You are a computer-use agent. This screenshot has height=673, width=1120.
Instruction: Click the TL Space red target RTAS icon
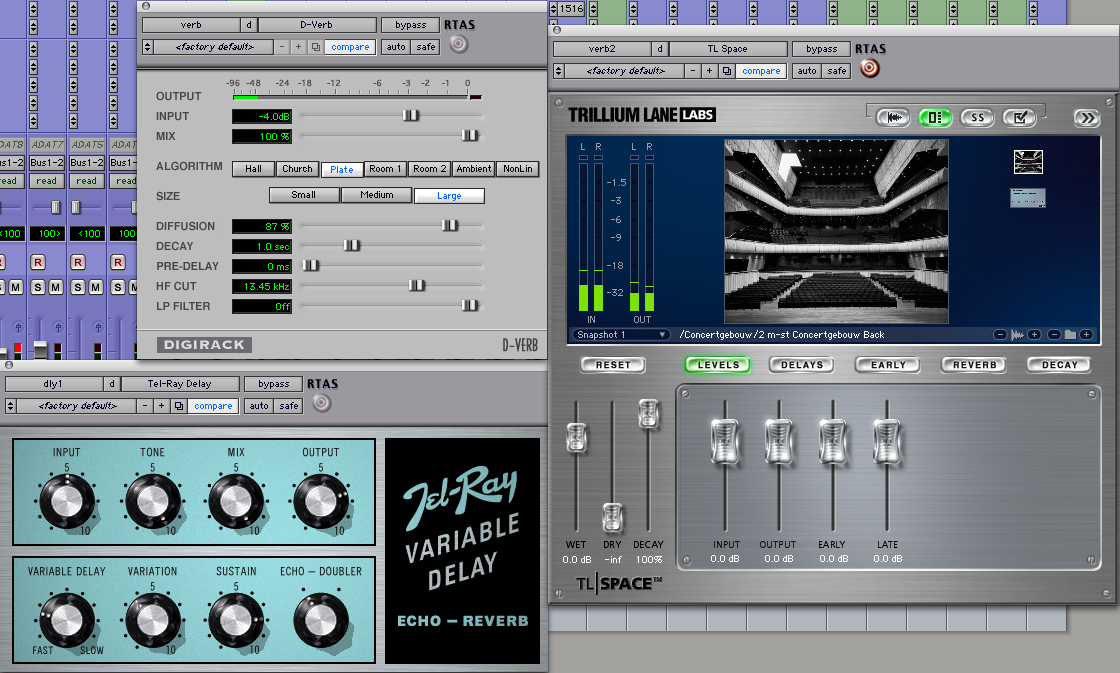869,69
